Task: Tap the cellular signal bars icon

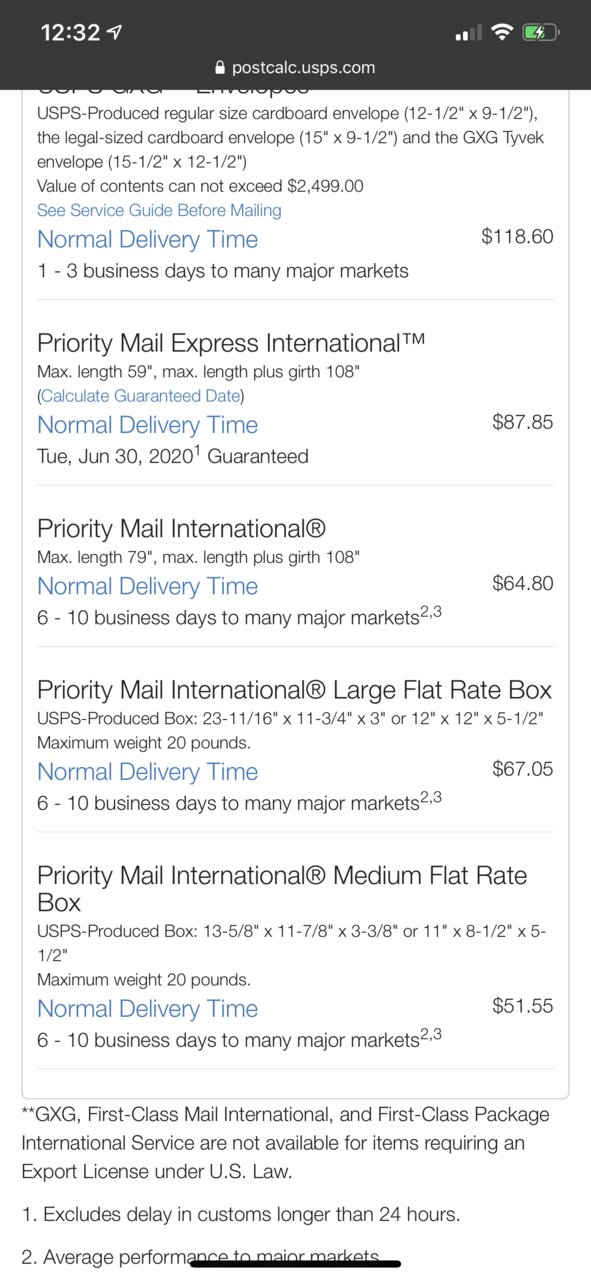Action: (468, 33)
